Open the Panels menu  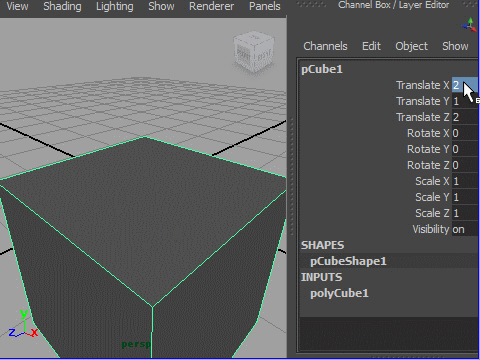265,6
